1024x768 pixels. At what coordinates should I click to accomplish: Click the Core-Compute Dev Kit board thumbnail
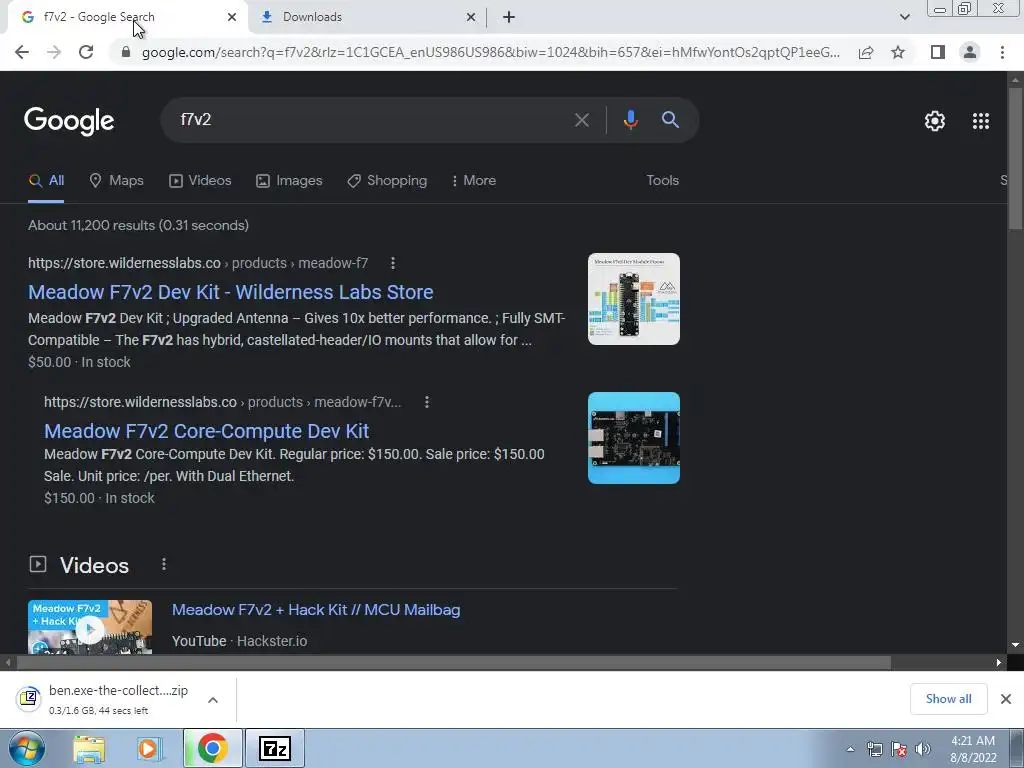pyautogui.click(x=633, y=438)
